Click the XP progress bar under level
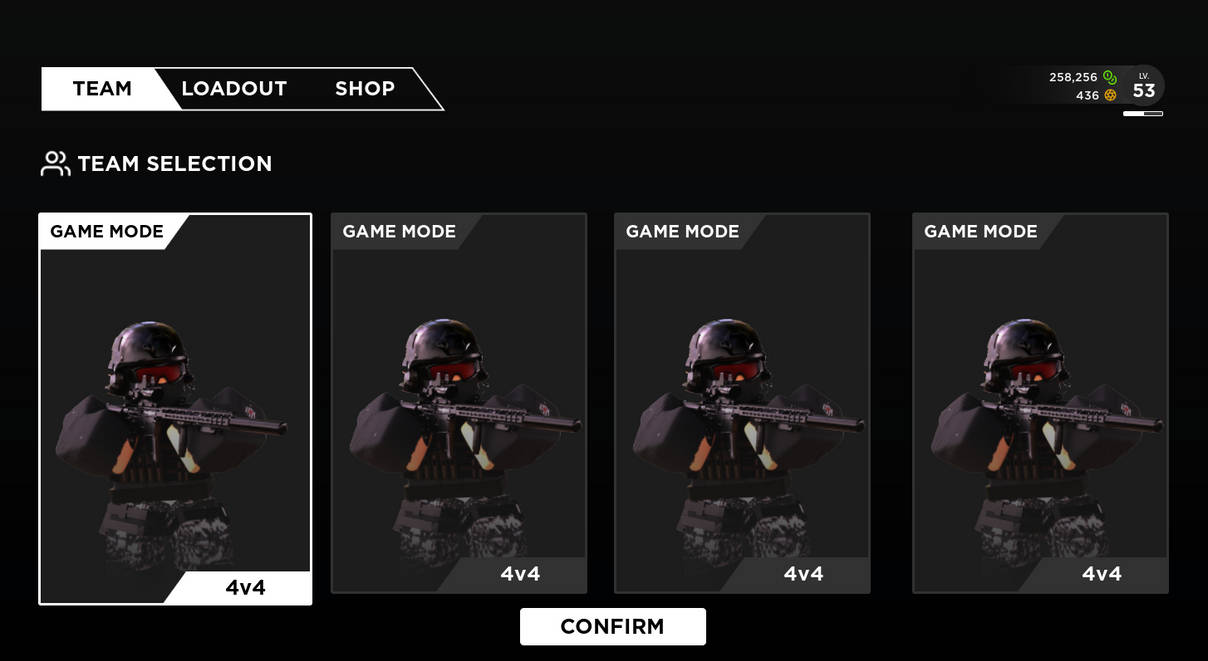This screenshot has width=1208, height=661. [1143, 114]
